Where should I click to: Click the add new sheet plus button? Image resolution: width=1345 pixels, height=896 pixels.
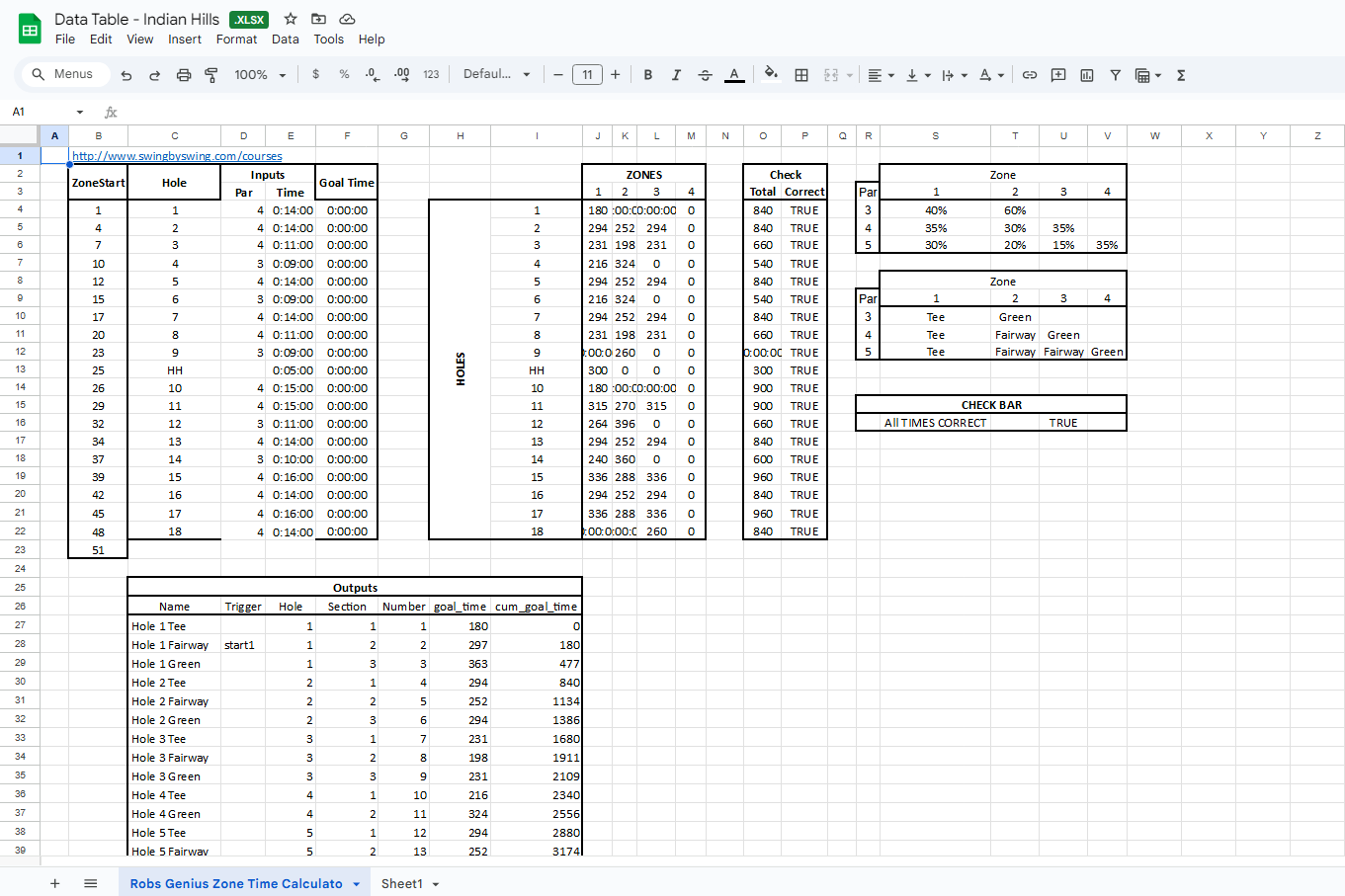pyautogui.click(x=55, y=883)
